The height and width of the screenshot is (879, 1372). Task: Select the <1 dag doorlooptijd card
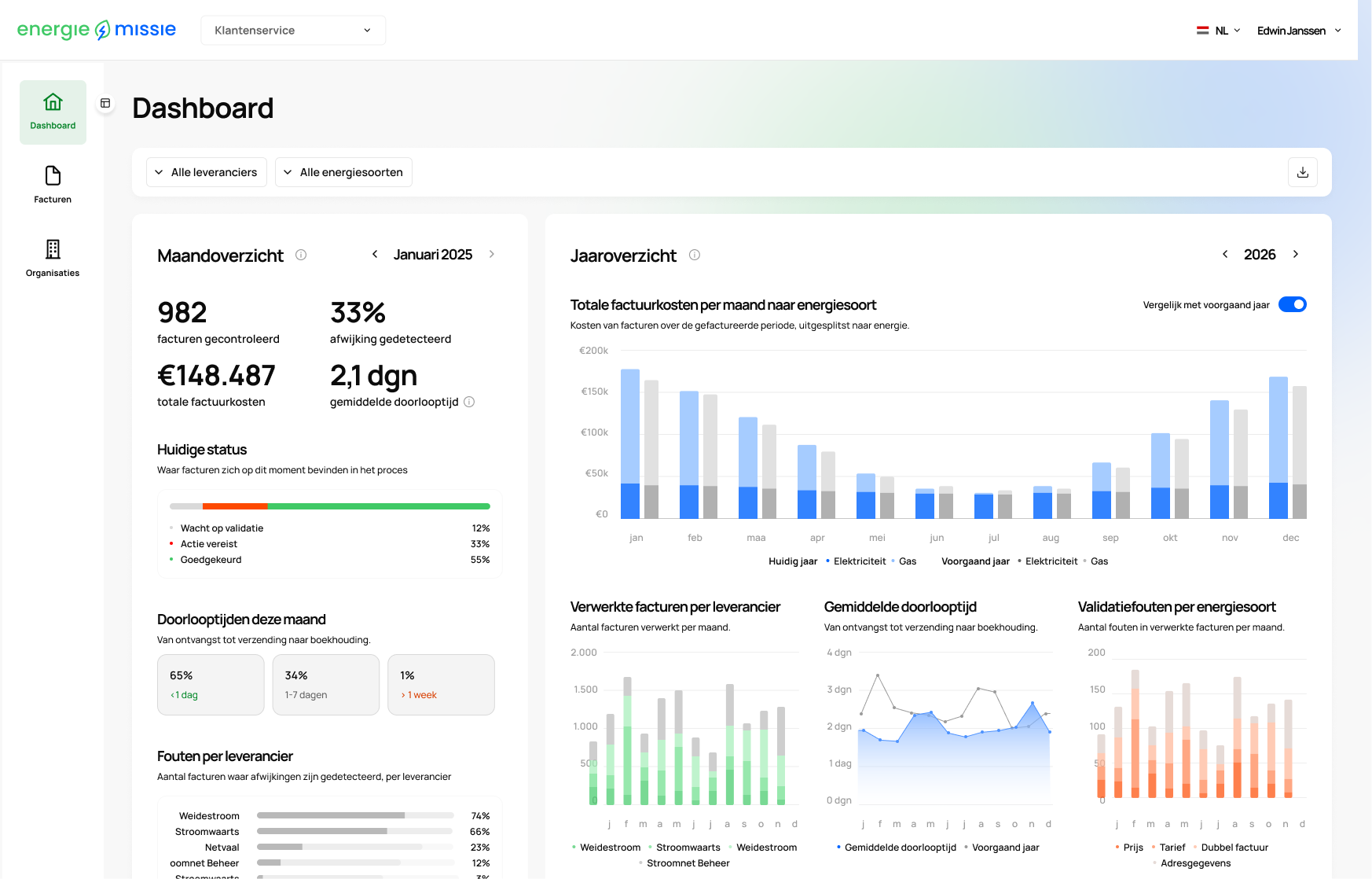pos(211,685)
